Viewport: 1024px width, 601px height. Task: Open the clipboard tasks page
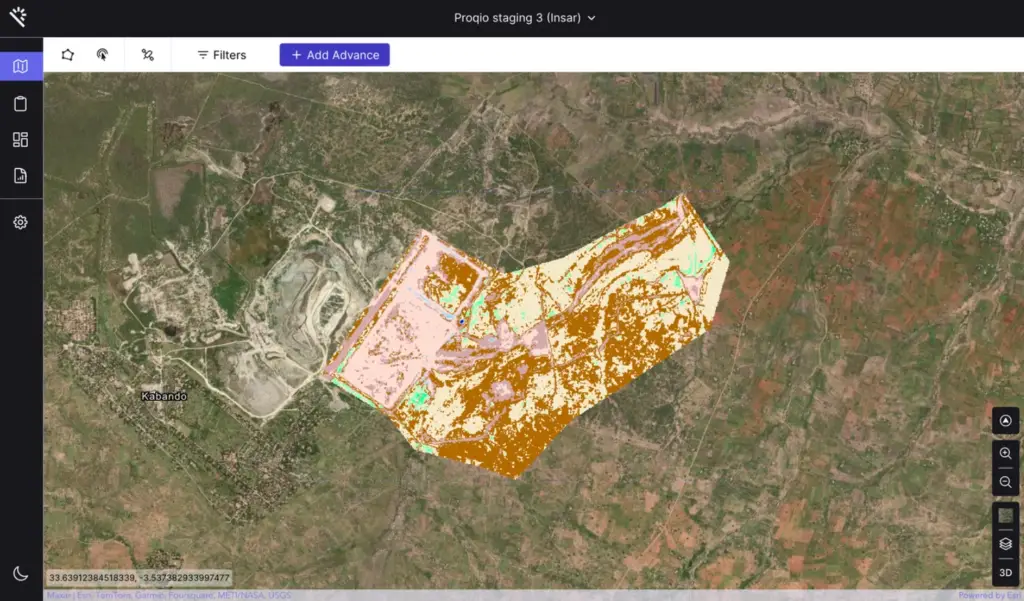[x=20, y=104]
